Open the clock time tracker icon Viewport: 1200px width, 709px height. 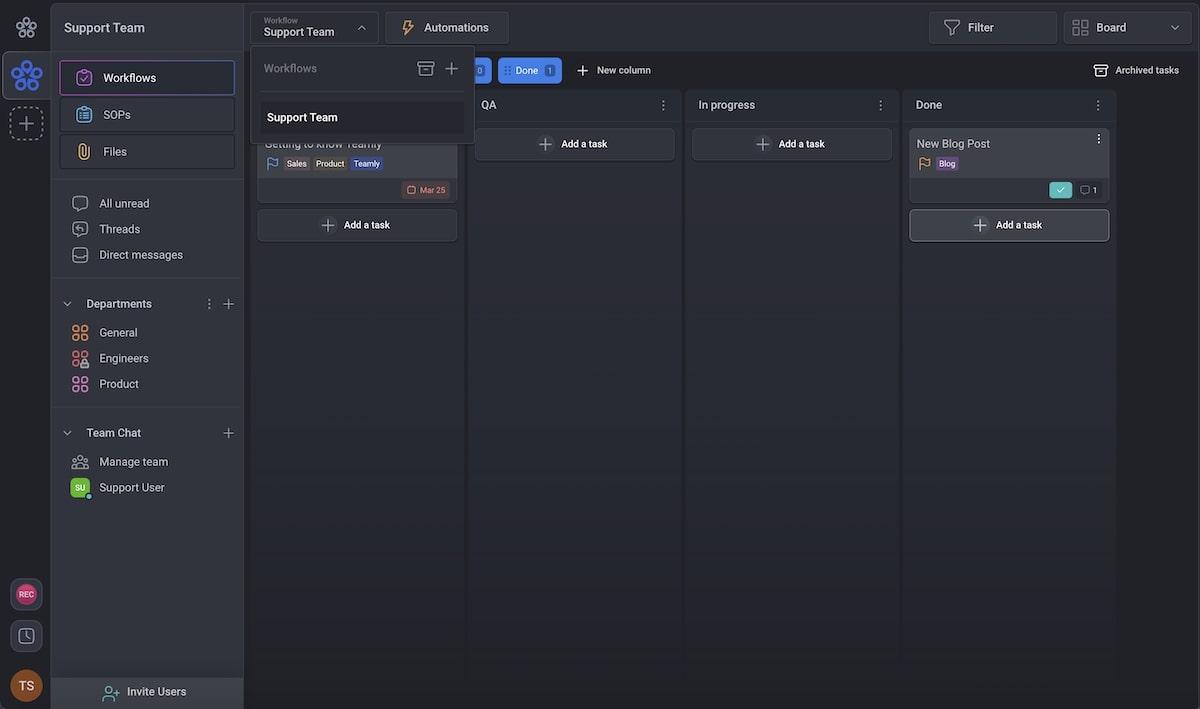point(26,636)
